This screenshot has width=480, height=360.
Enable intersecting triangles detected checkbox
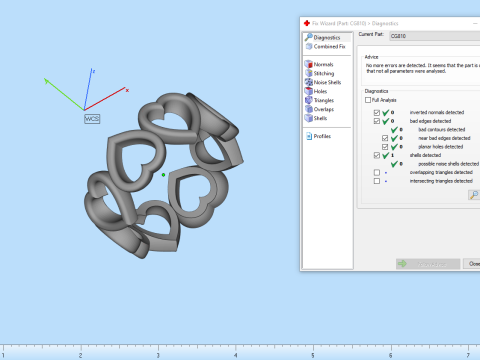pos(377,181)
